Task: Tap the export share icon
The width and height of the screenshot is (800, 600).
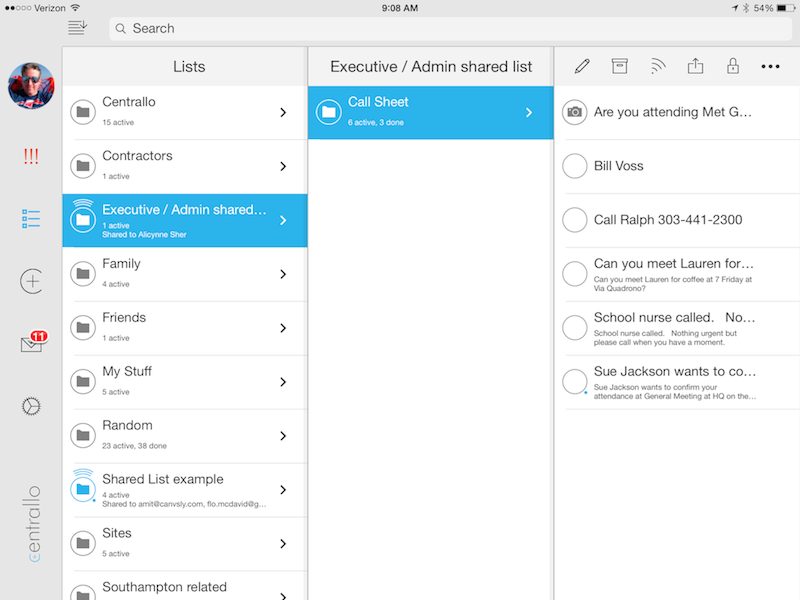Action: [695, 67]
